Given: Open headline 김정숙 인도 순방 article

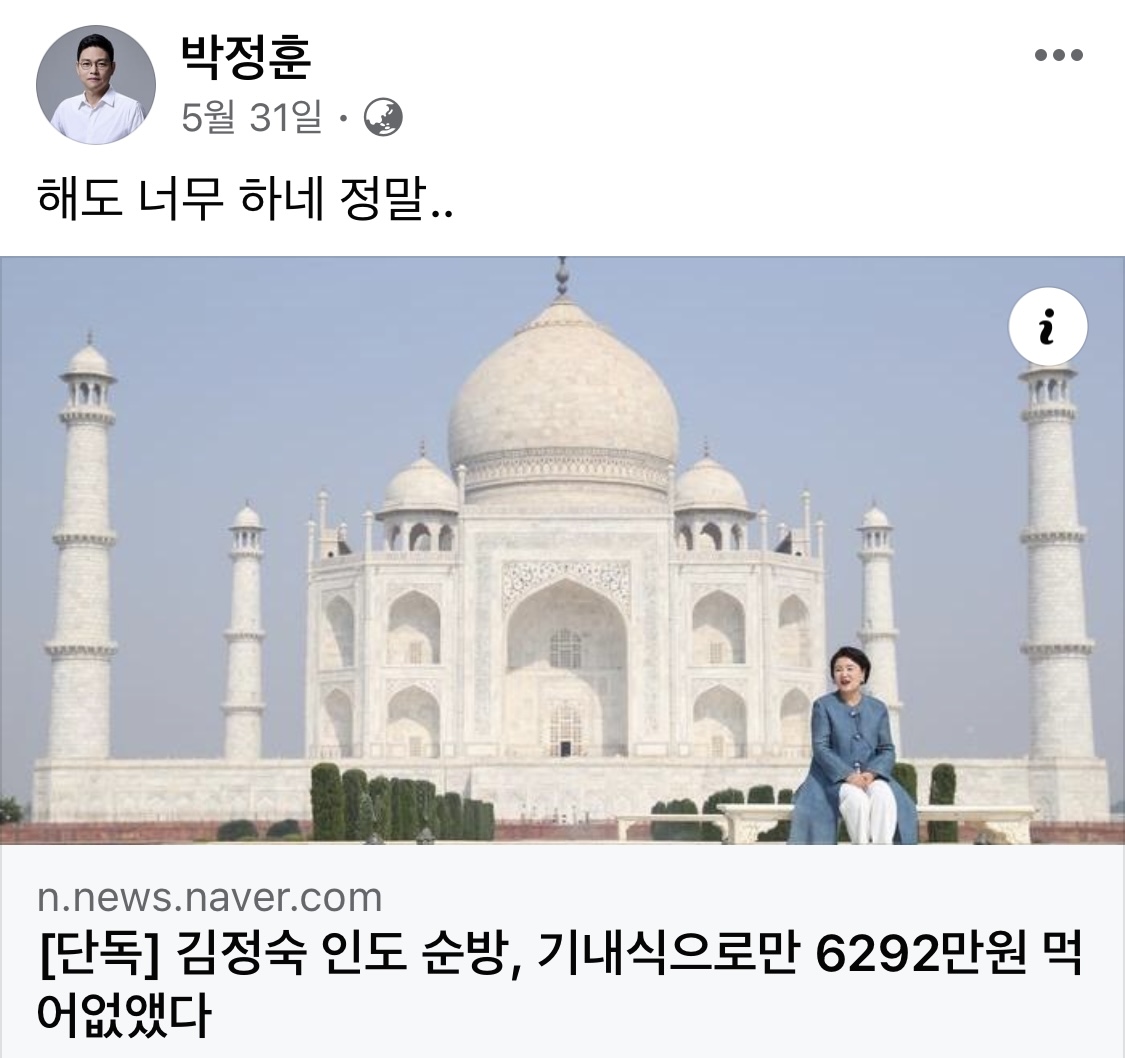Looking at the screenshot, I should pyautogui.click(x=560, y=984).
